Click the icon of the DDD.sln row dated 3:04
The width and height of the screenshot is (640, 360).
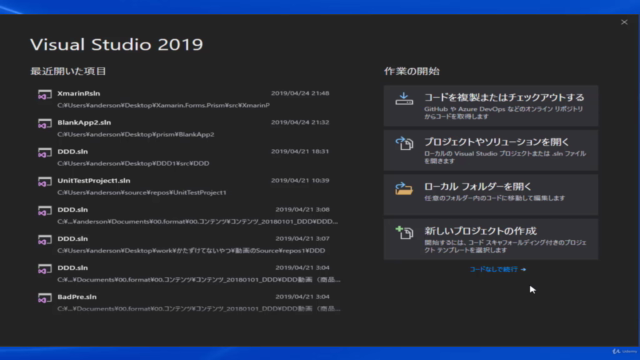pyautogui.click(x=44, y=269)
